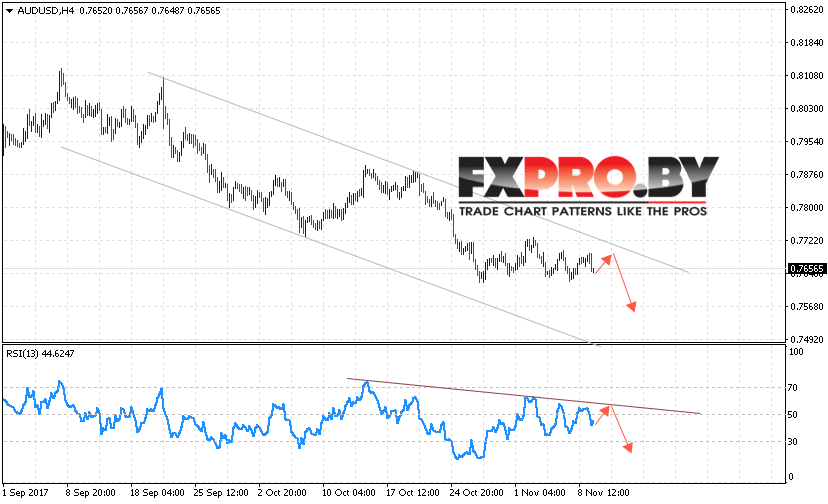Click price level 0.81080 on the axis
Viewport: 828px width, 504px height.
[x=807, y=76]
